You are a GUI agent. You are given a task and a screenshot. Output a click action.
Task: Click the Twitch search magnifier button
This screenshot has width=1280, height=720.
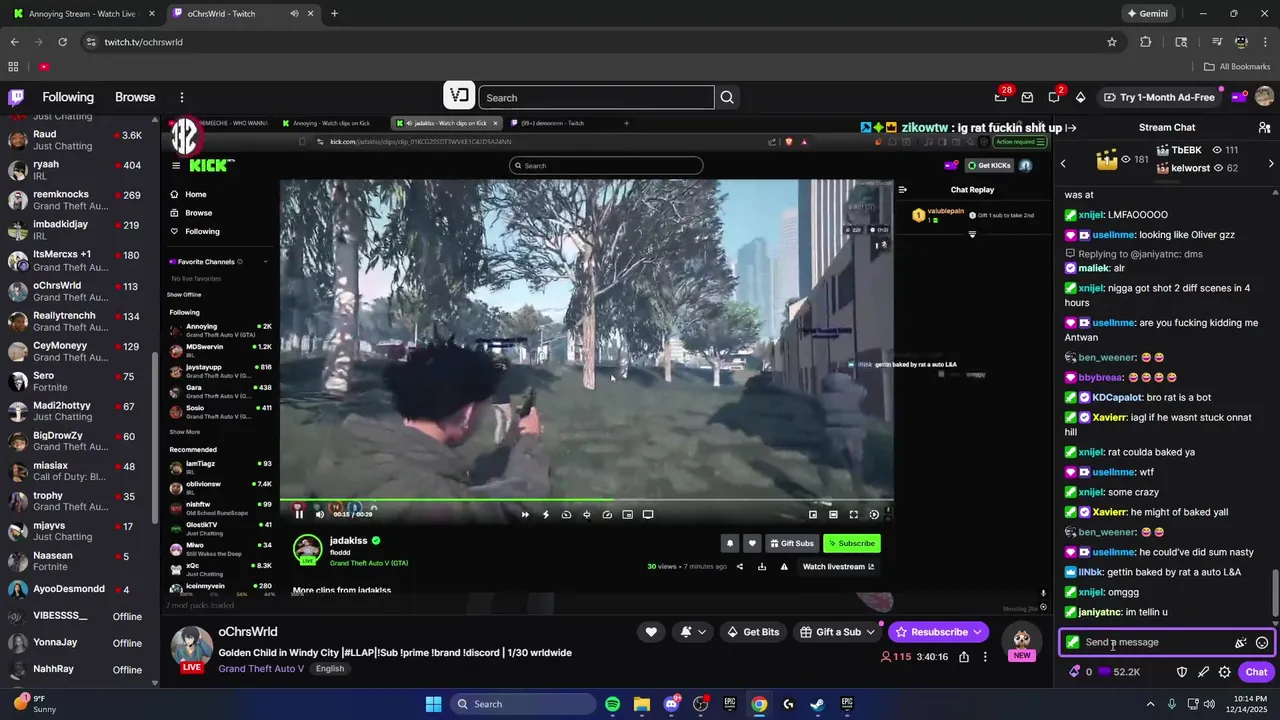pyautogui.click(x=727, y=97)
